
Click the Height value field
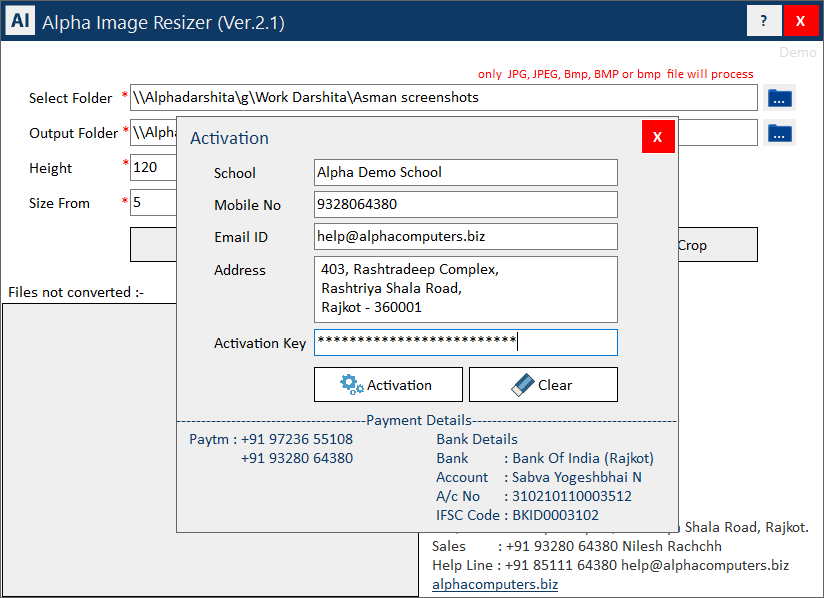tap(153, 168)
